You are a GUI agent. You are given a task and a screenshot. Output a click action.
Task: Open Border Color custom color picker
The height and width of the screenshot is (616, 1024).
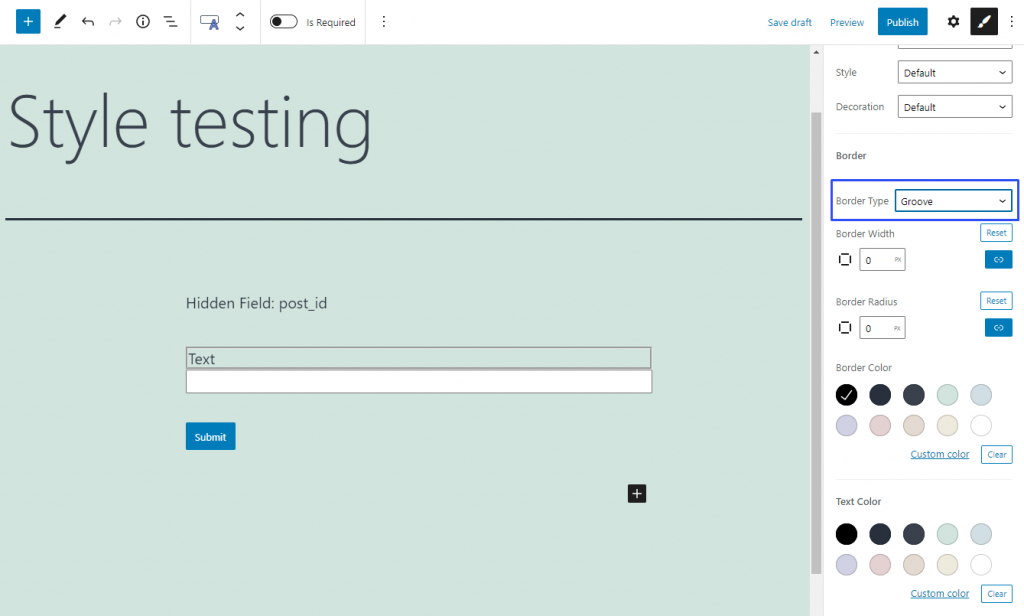(x=939, y=454)
